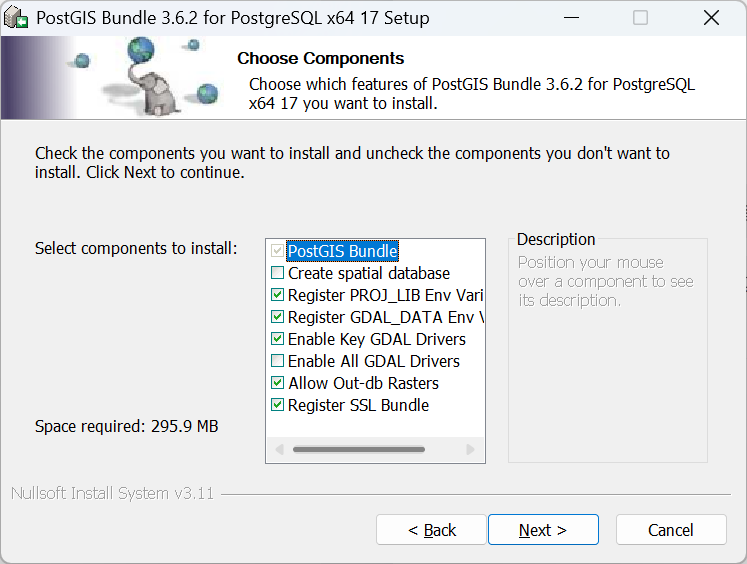Select the Enable All GDAL Drivers label
The image size is (747, 564).
point(374,361)
